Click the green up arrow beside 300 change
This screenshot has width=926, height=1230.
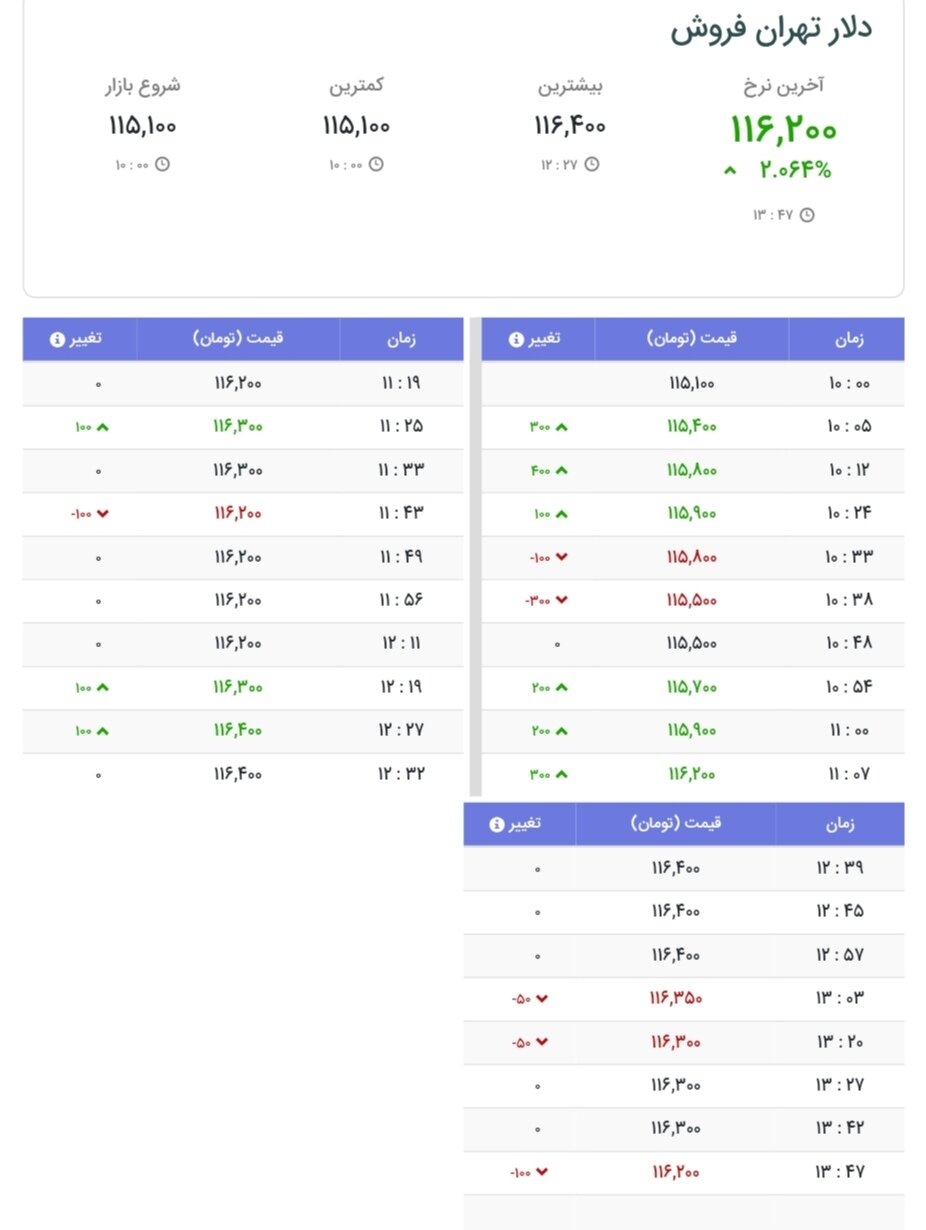(x=563, y=426)
